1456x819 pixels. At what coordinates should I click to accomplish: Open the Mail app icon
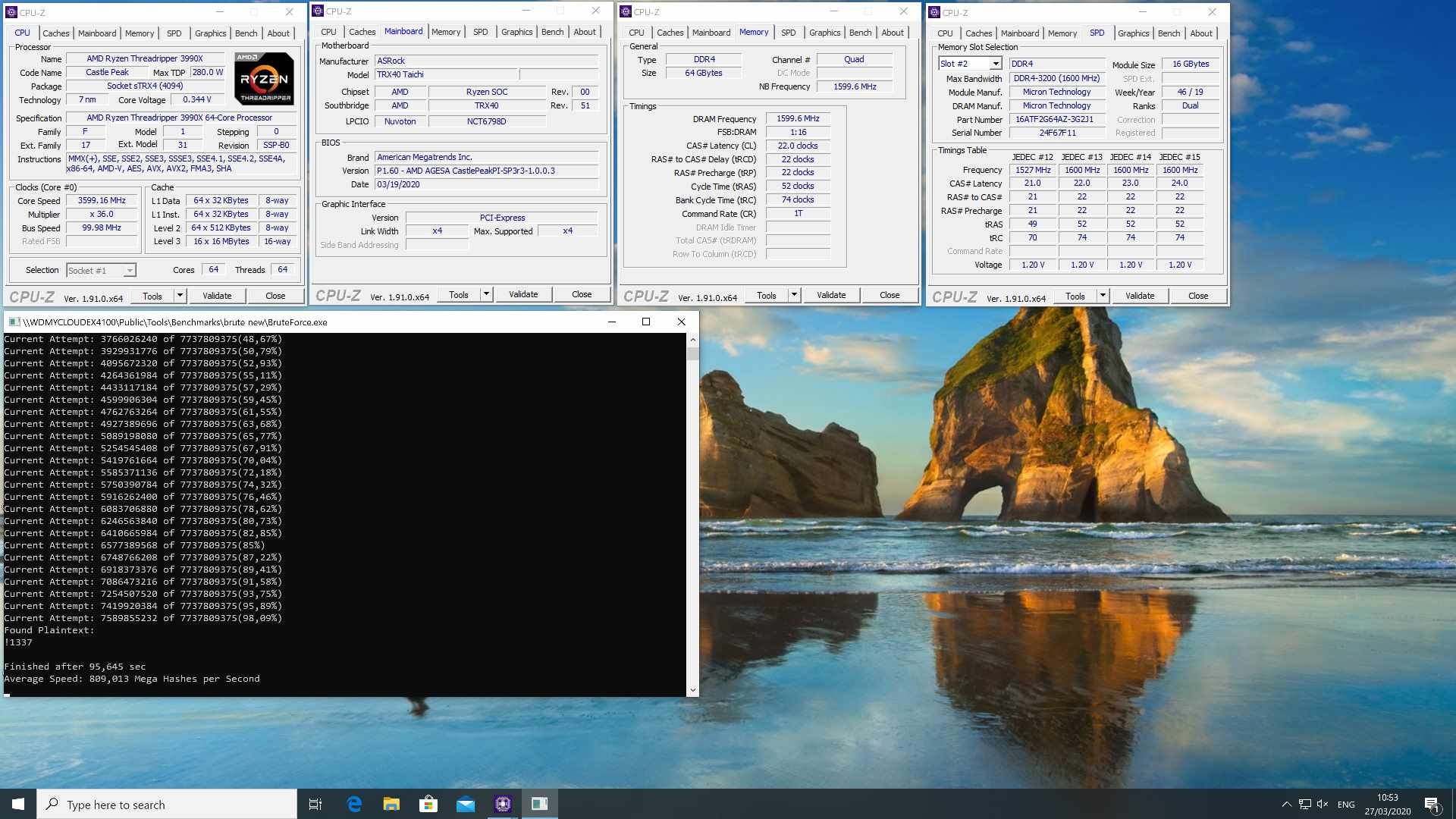pyautogui.click(x=466, y=805)
